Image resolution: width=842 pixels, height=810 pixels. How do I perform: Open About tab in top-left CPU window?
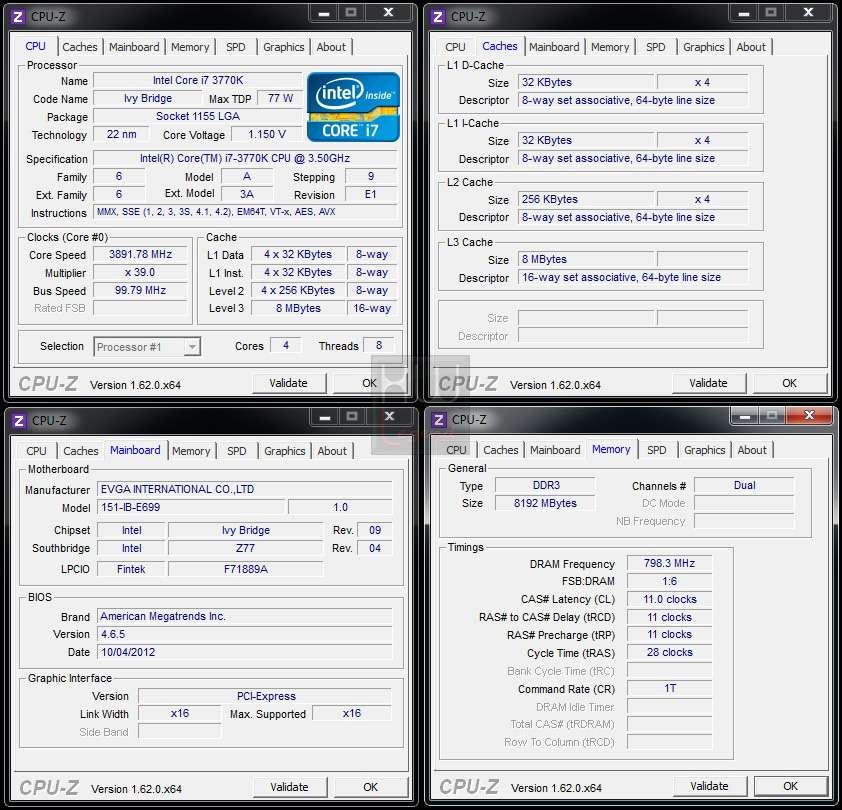point(331,47)
